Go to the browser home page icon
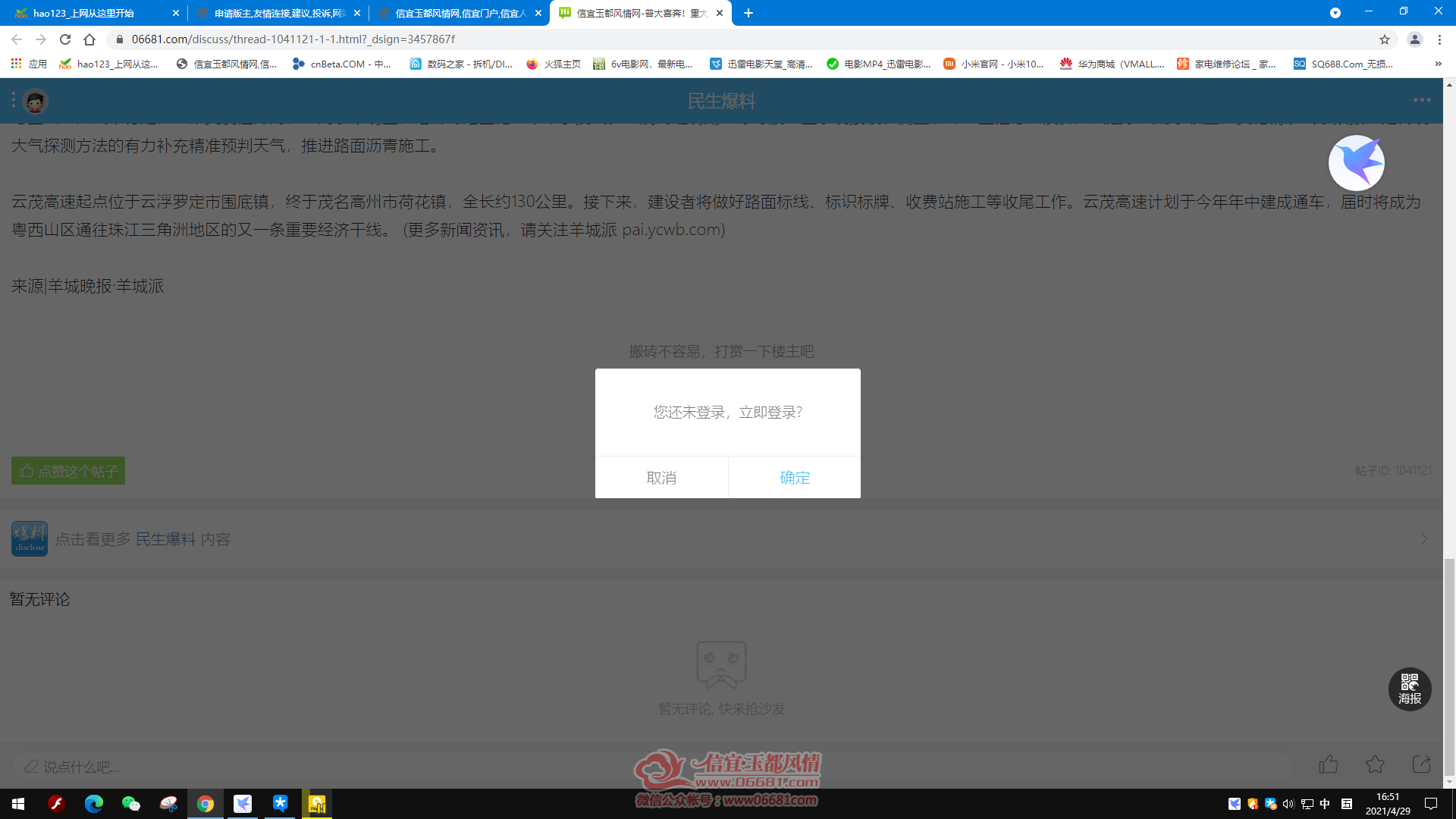 (x=89, y=39)
